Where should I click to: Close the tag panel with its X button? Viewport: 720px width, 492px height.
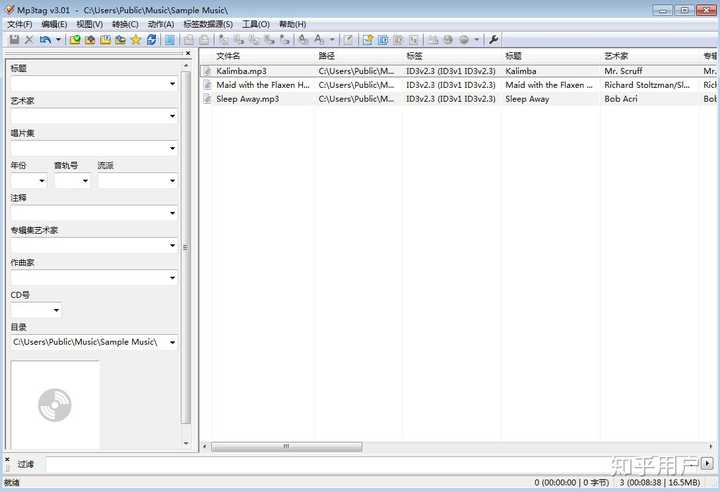[x=188, y=53]
